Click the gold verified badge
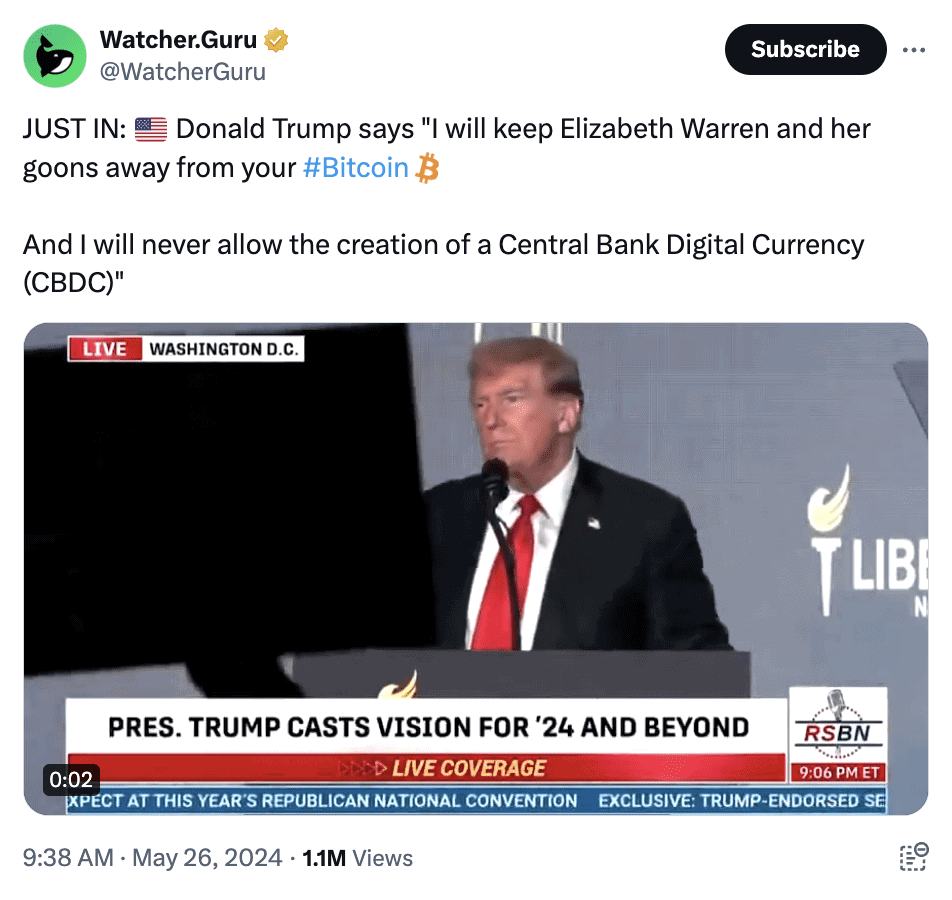This screenshot has height=900, width=952. tap(276, 40)
